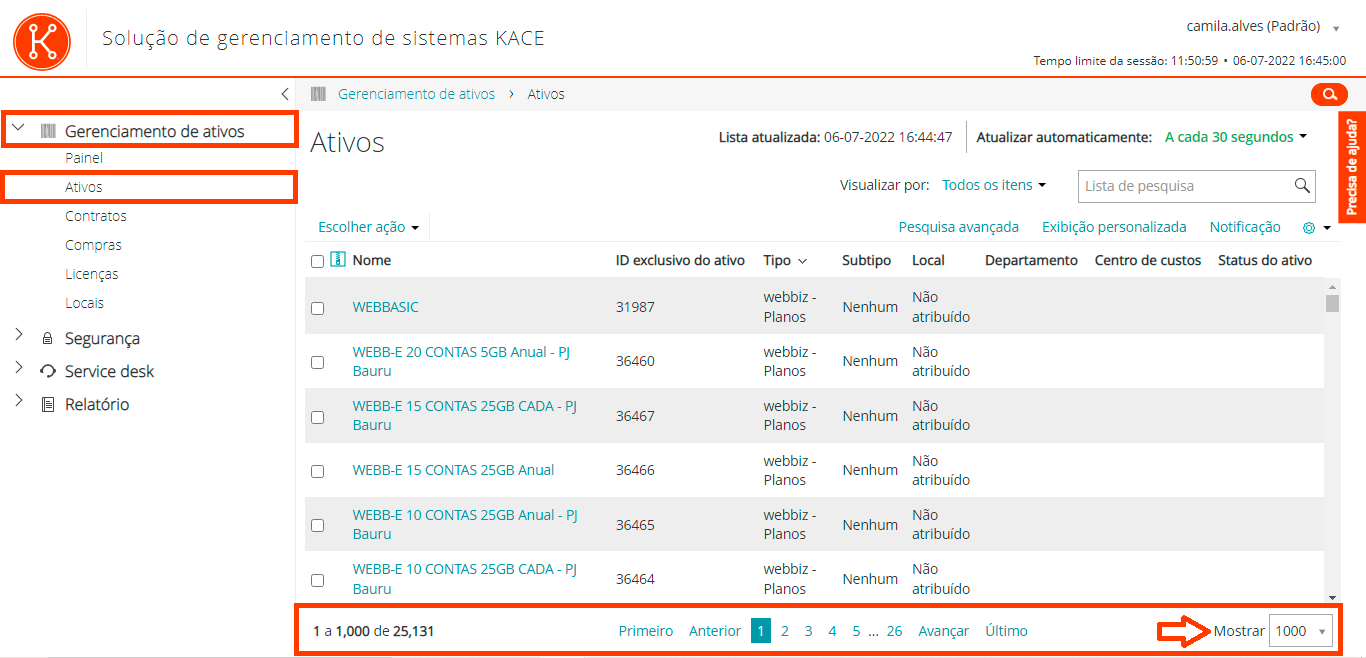Open the table settings gear icon
The image size is (1366, 658).
1308,228
